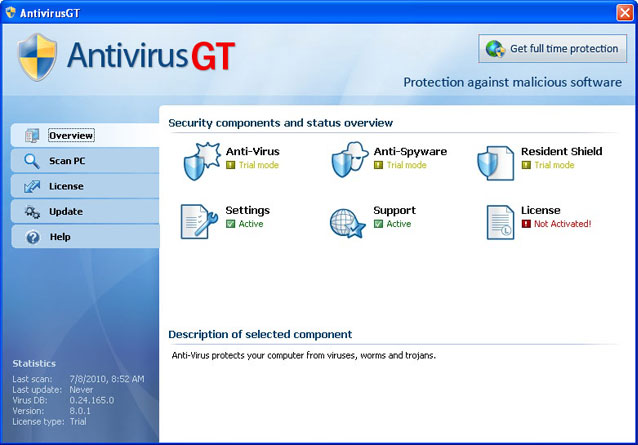The height and width of the screenshot is (445, 638).
Task: Select the Support globe star icon
Action: coord(347,223)
